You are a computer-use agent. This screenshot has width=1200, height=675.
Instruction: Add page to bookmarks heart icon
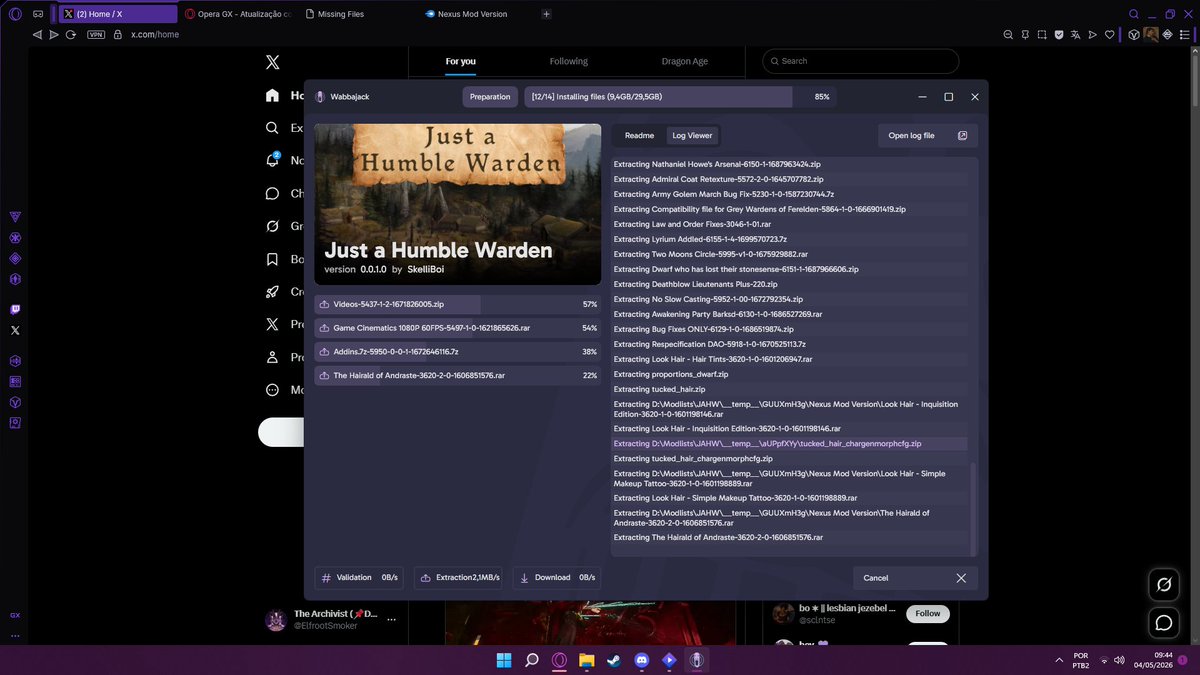(1110, 34)
